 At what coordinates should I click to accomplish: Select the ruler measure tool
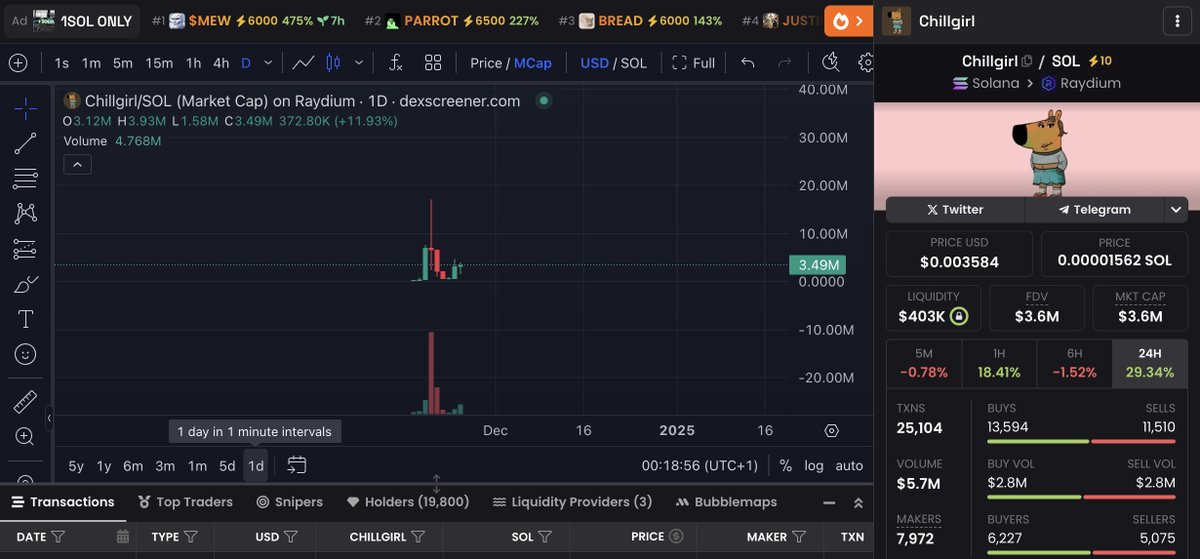click(26, 402)
